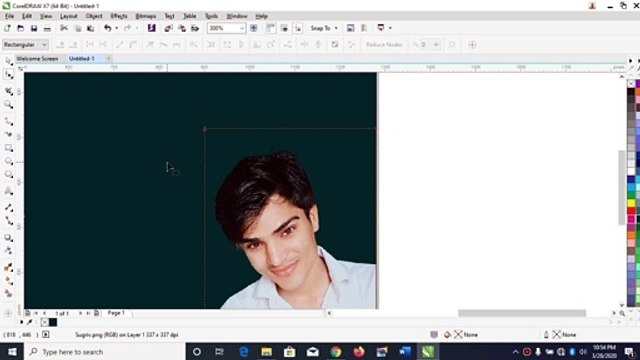Click the Cut scissors icon
The height and width of the screenshot is (360, 640).
[x=64, y=28]
